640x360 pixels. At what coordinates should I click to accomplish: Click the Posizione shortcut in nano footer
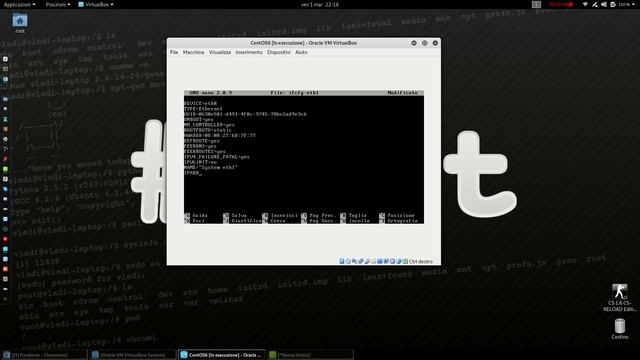(x=397, y=215)
